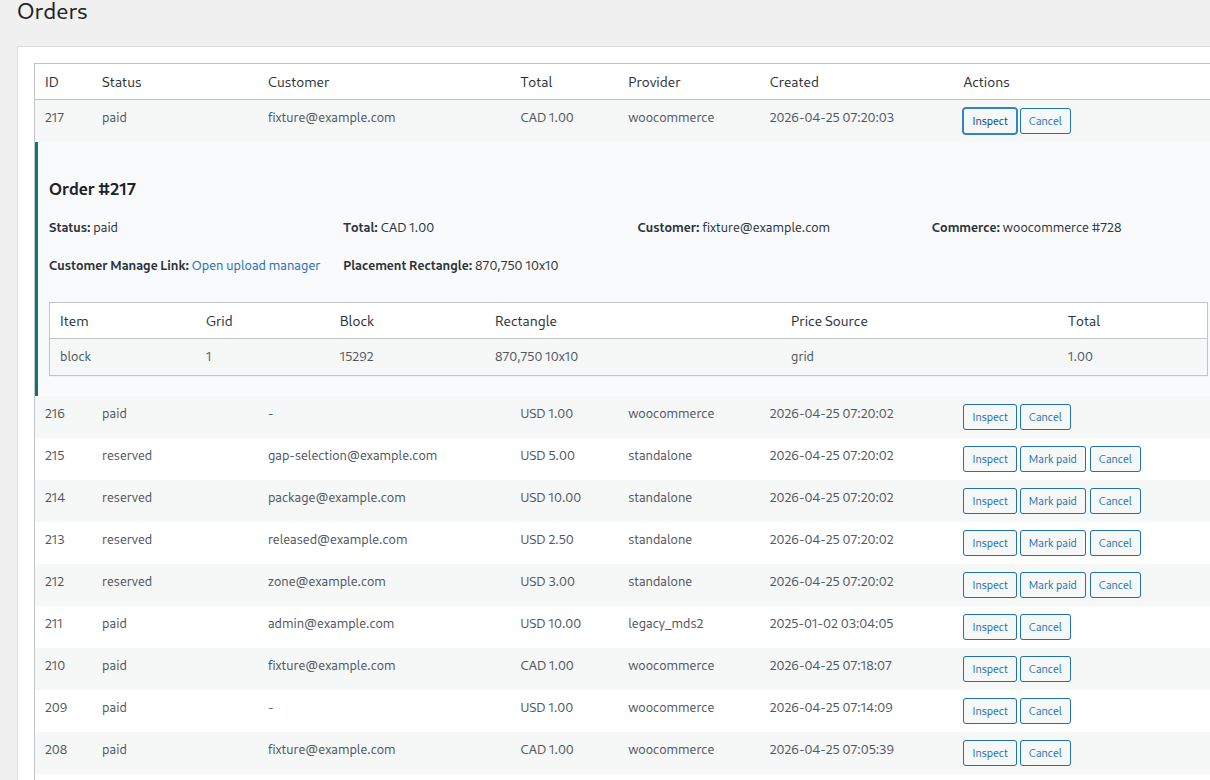Mark order 212 as paid
This screenshot has height=780, width=1210.
[x=1052, y=585]
